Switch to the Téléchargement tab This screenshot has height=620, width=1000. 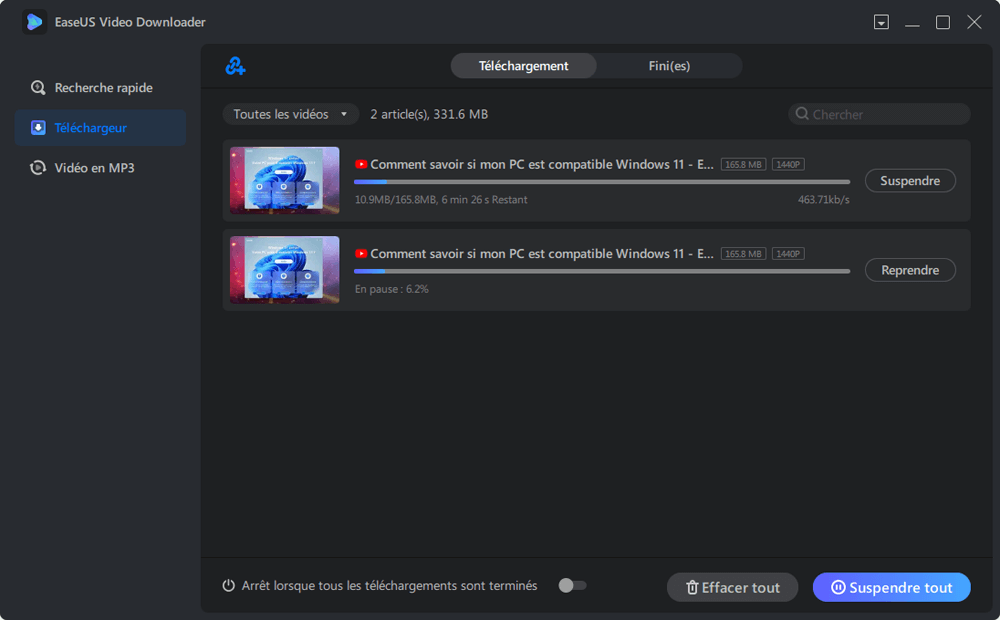(523, 66)
